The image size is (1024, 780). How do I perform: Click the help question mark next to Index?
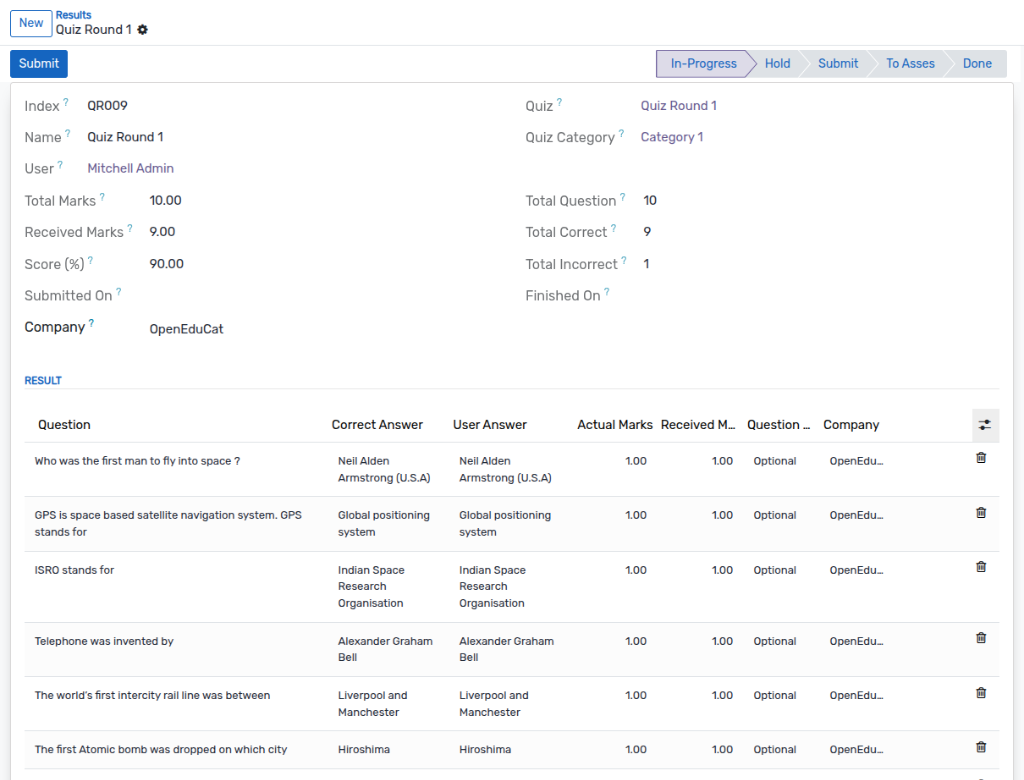click(65, 102)
